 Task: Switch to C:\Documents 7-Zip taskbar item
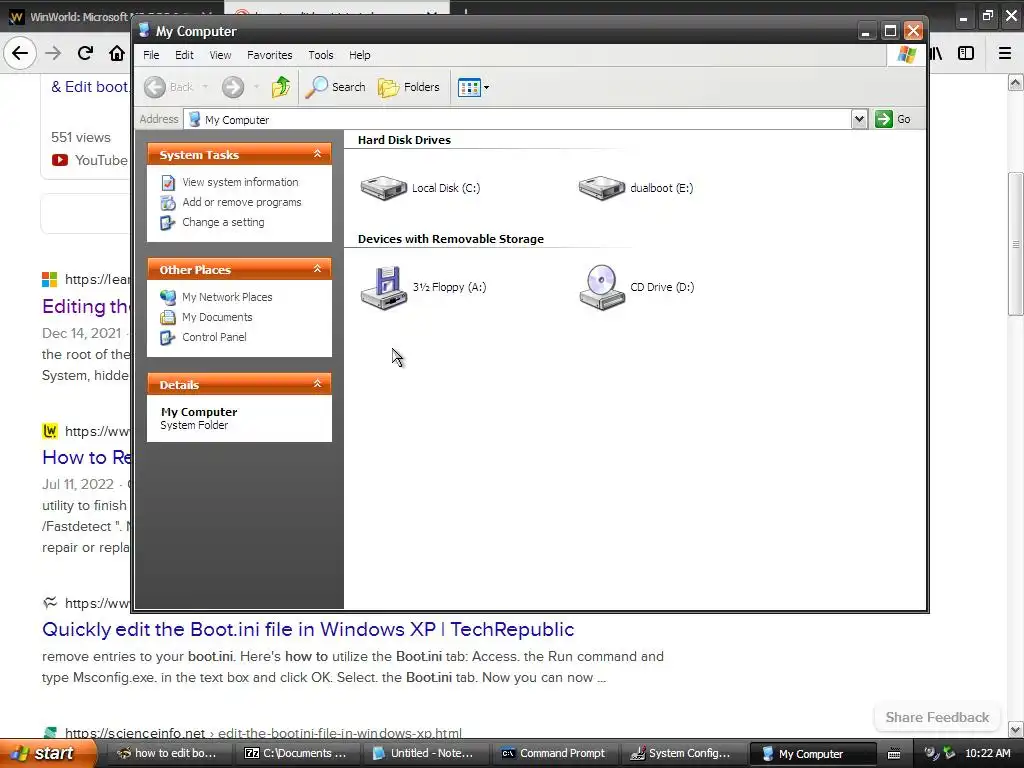[x=297, y=754]
